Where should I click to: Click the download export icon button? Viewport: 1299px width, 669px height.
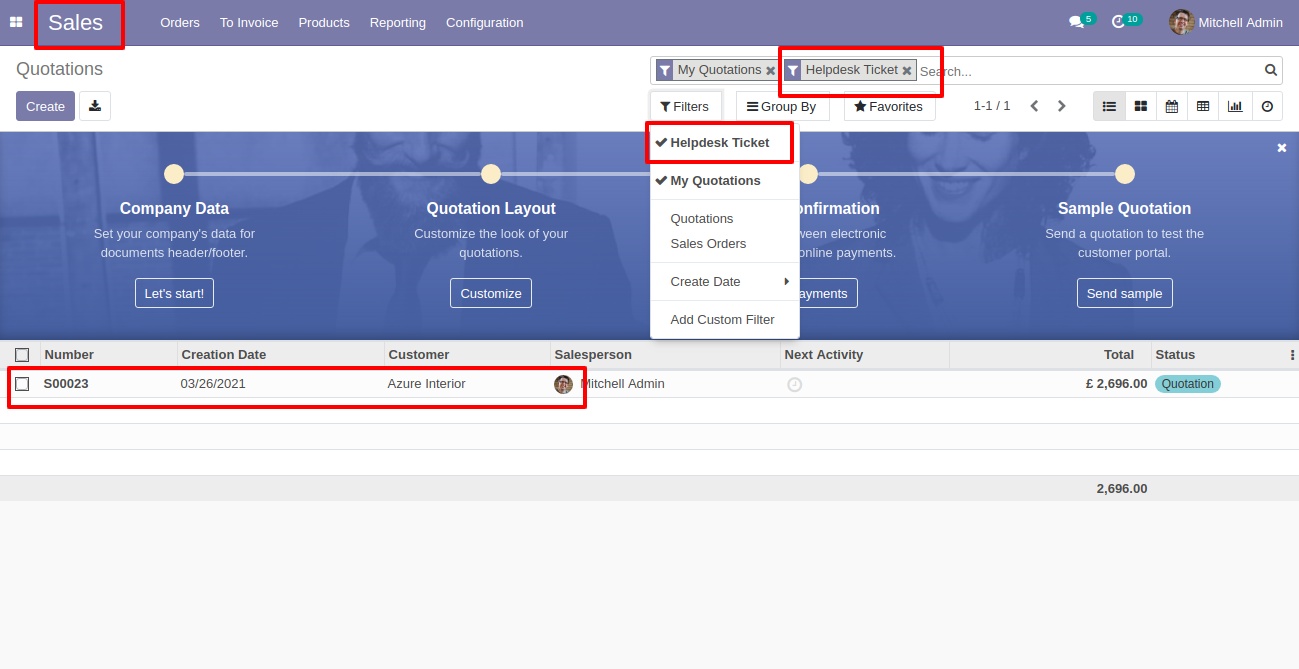[x=95, y=106]
